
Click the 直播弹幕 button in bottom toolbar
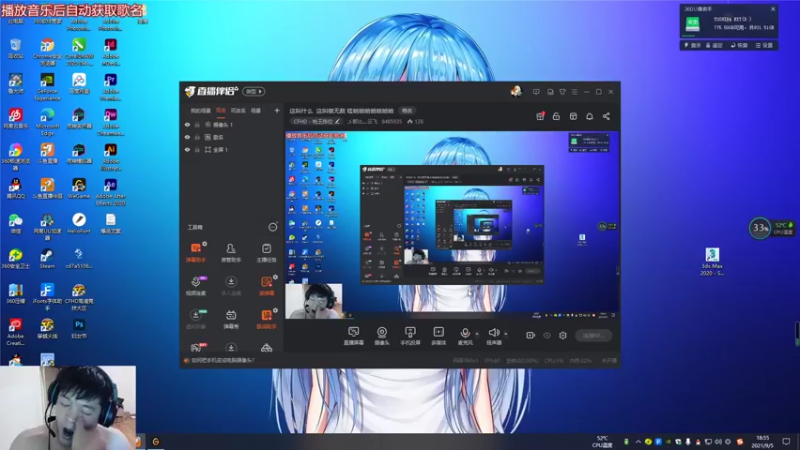click(x=353, y=336)
